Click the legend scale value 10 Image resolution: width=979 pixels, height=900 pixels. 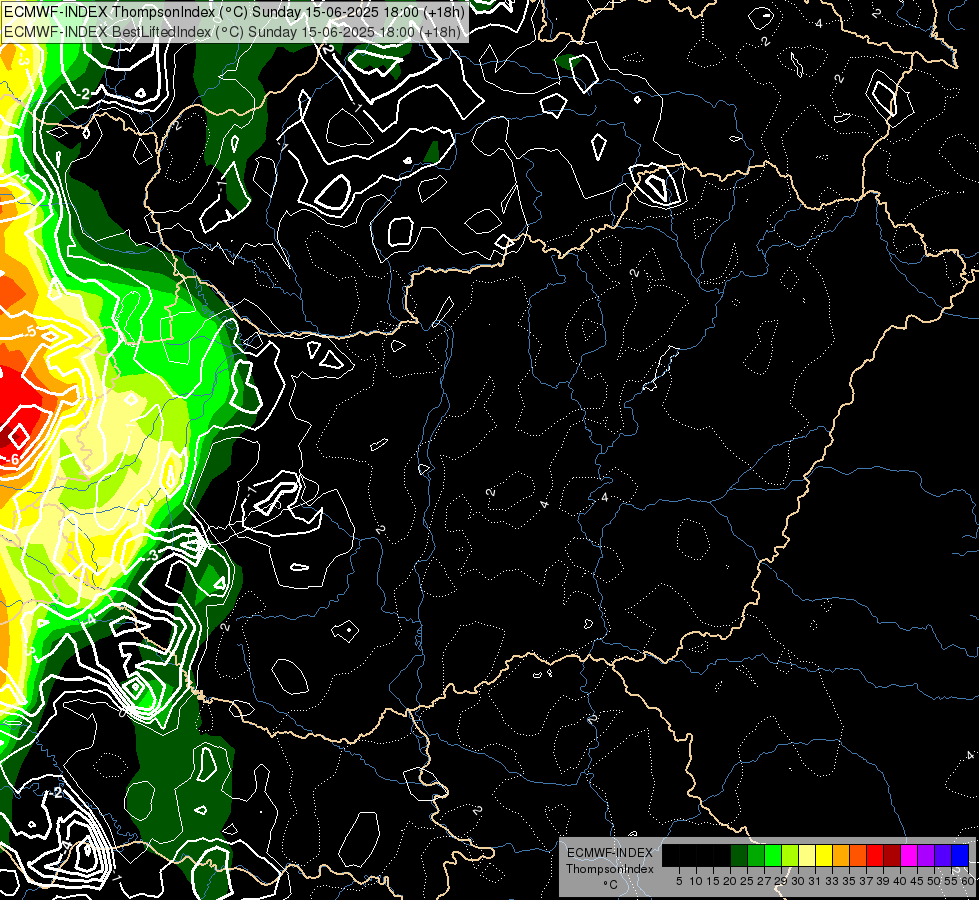696,881
